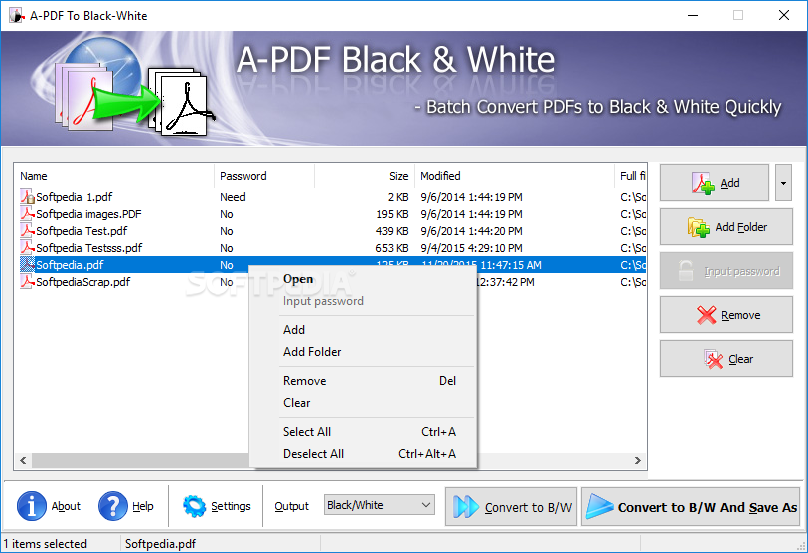Click Convert to B/W And Save As
Screen dimensions: 808x553
pos(691,507)
